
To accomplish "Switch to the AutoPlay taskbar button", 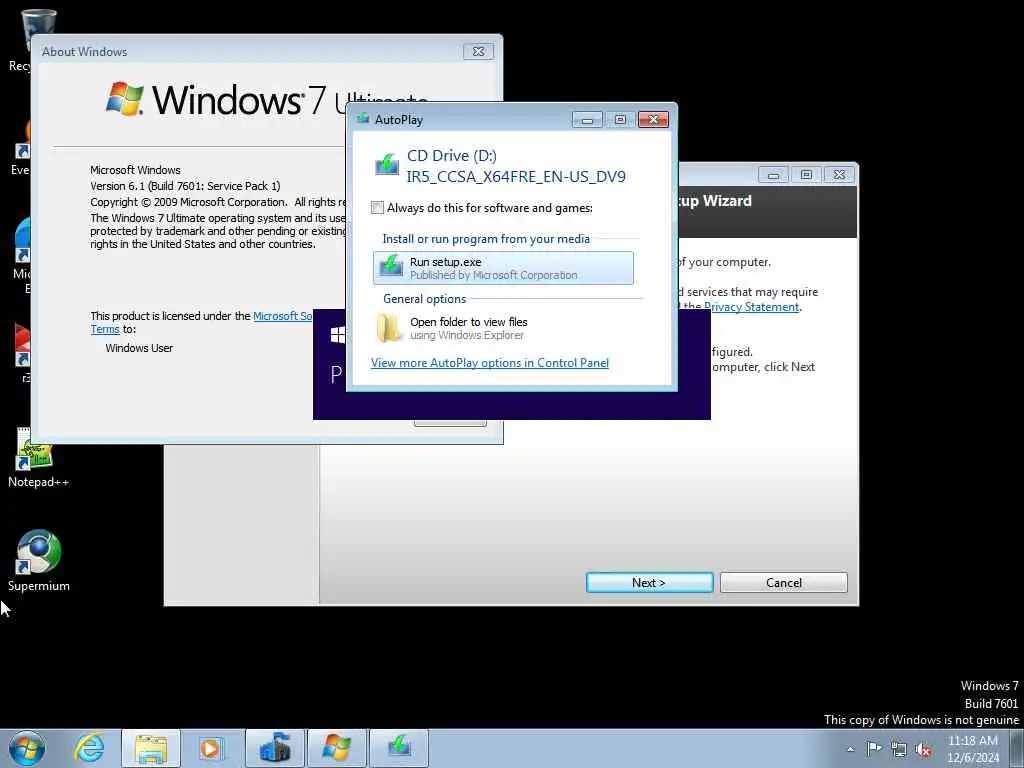I will (x=399, y=748).
